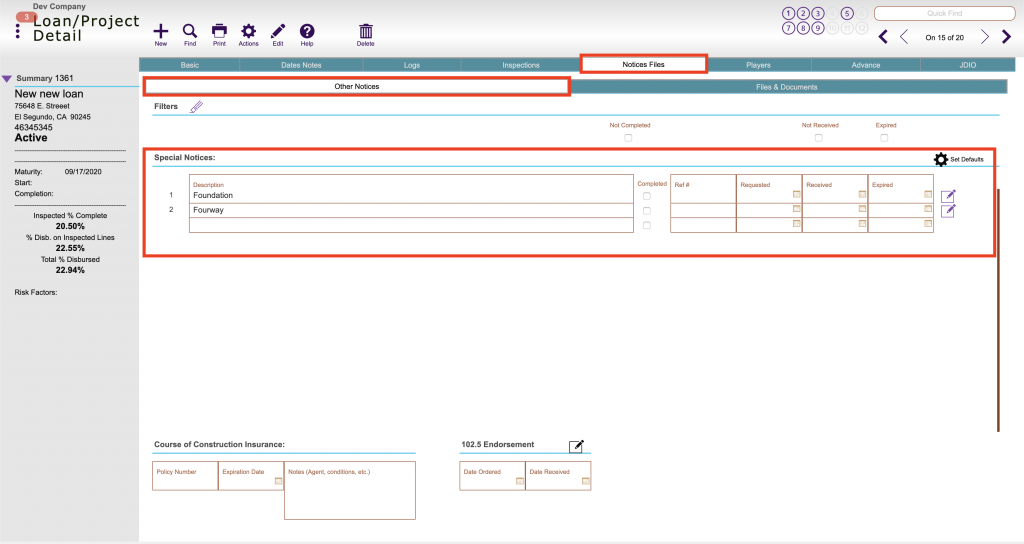Click the Filters eraser icon
Viewport: 1024px width, 544px height.
[196, 107]
